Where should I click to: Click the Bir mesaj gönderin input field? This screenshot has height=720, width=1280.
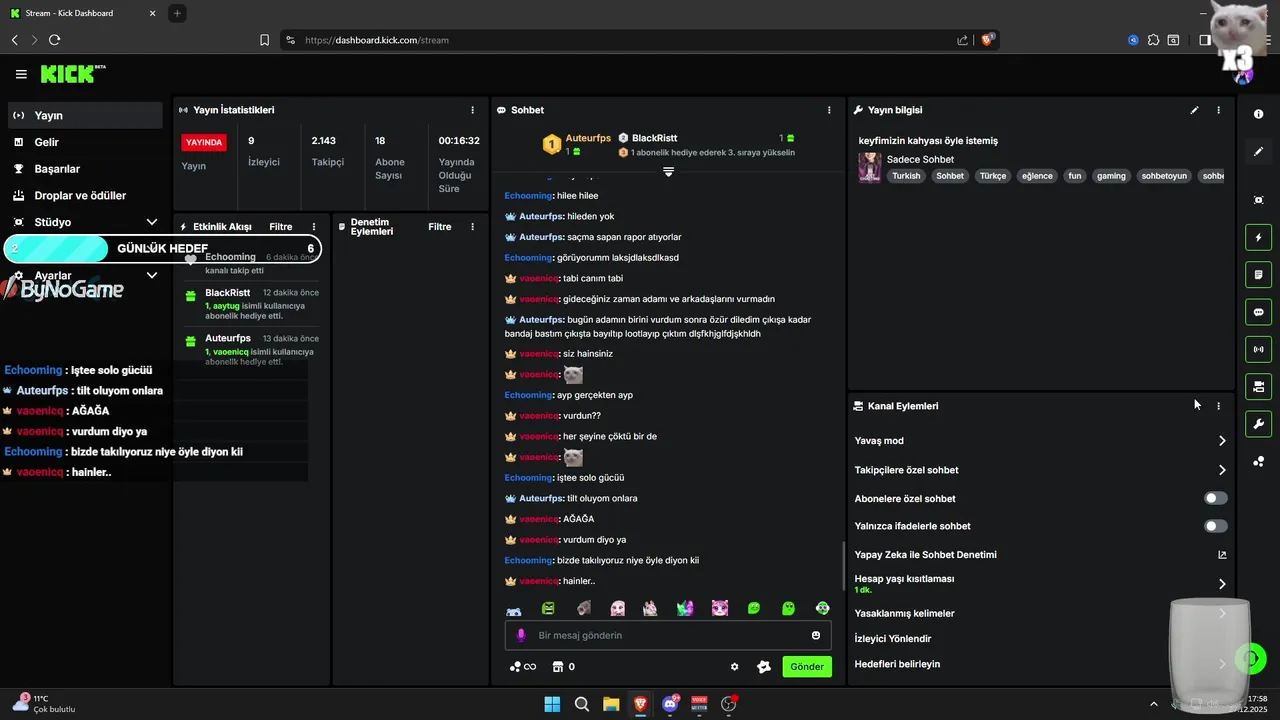pyautogui.click(x=670, y=635)
